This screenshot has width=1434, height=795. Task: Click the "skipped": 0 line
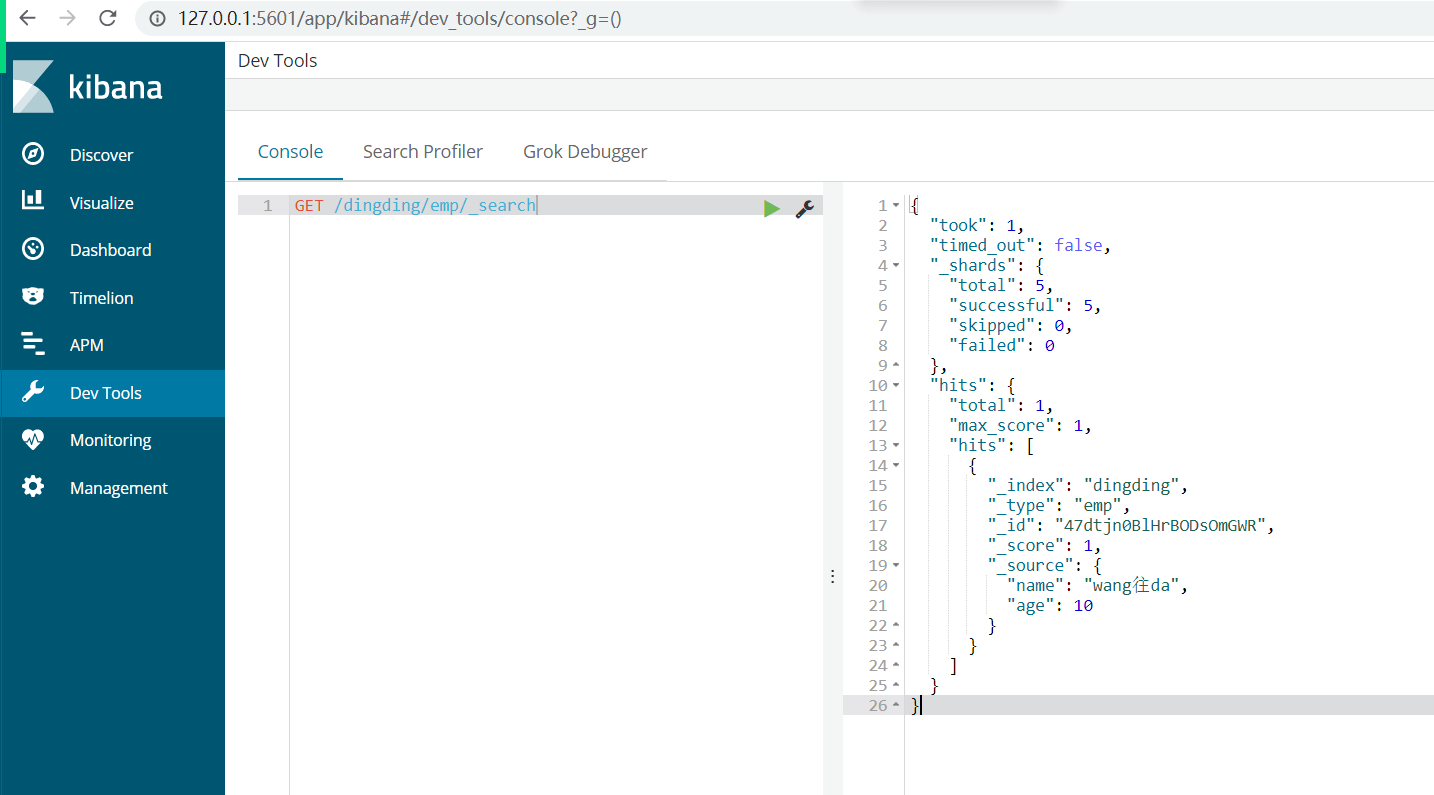(x=1011, y=325)
